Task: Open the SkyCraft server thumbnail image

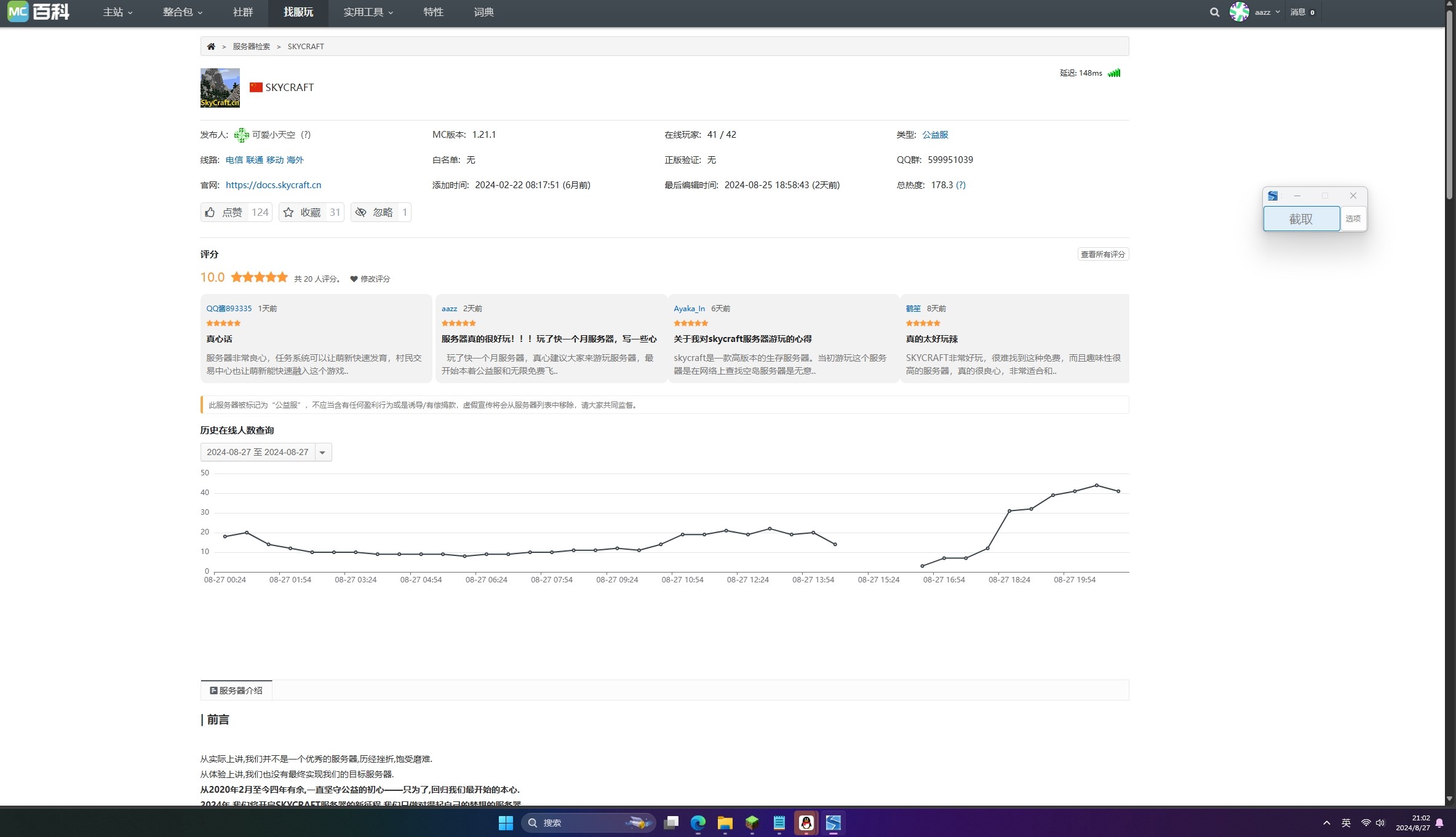Action: pos(220,88)
